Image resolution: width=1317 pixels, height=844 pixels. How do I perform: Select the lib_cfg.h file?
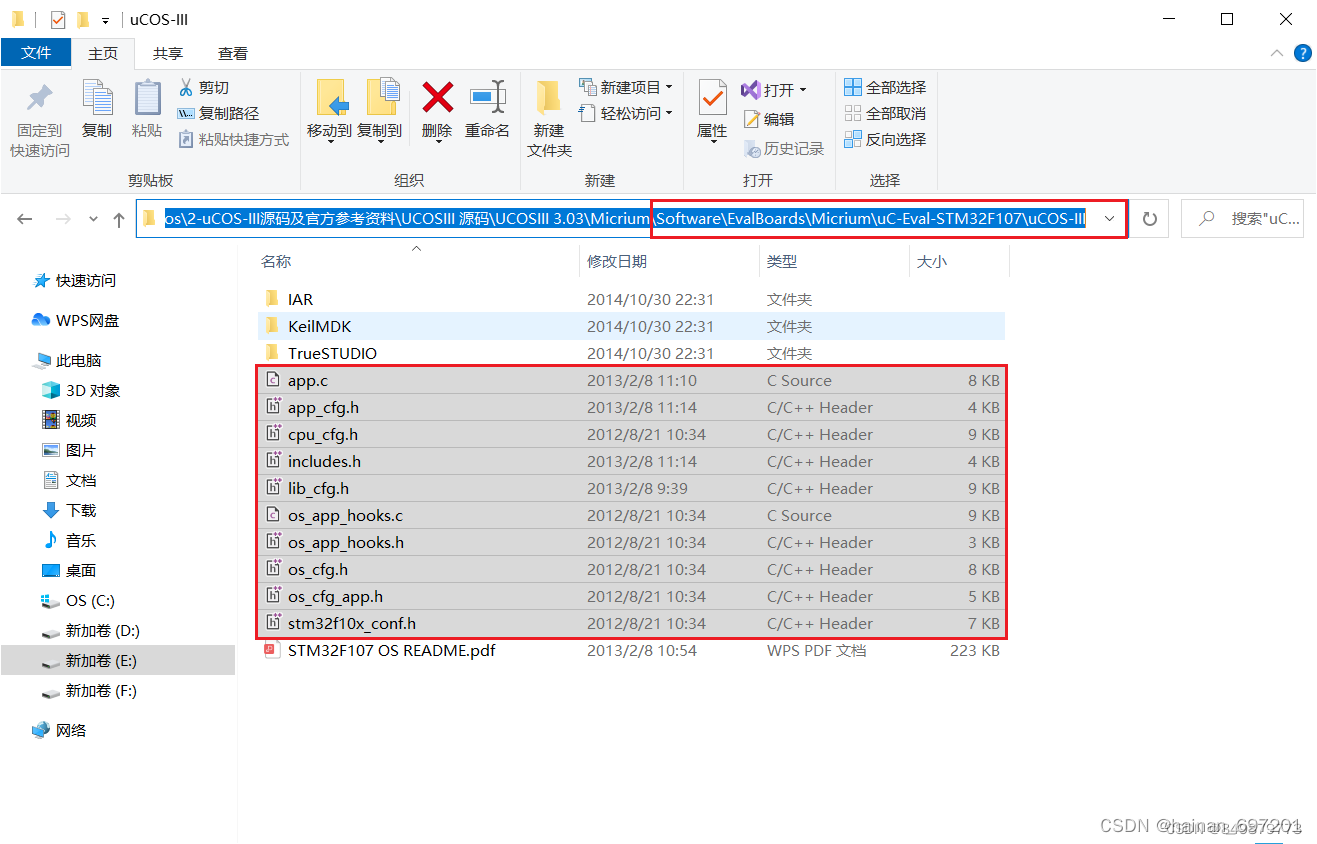pyautogui.click(x=631, y=488)
